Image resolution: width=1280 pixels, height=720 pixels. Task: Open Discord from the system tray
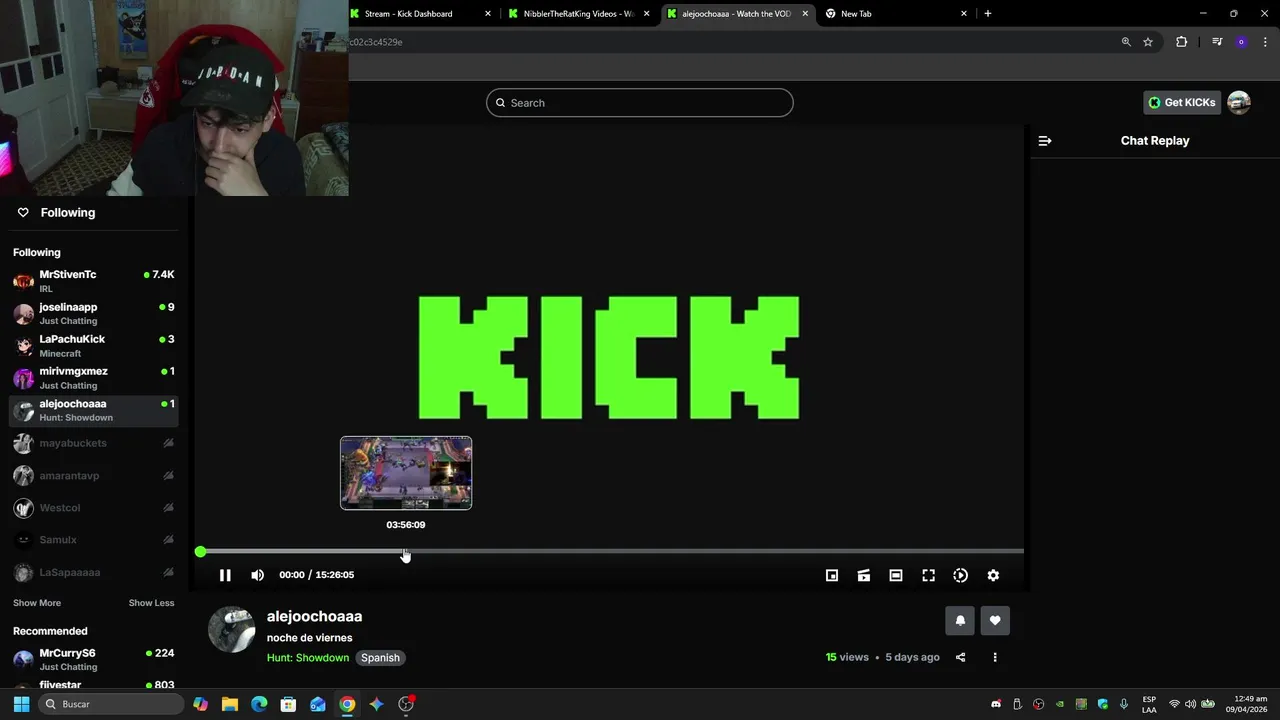996,704
